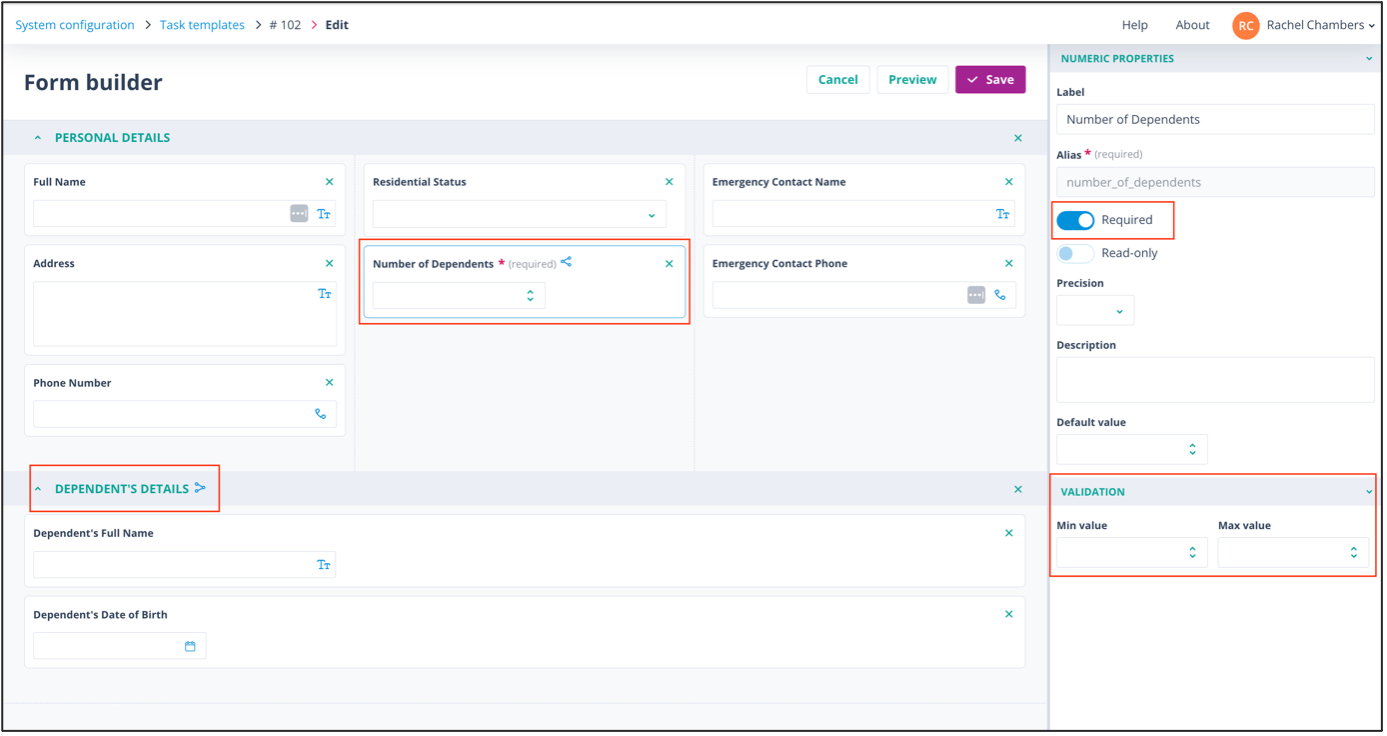The width and height of the screenshot is (1387, 736).
Task: Click the Number of Dependents stepper arrows
Action: click(530, 295)
